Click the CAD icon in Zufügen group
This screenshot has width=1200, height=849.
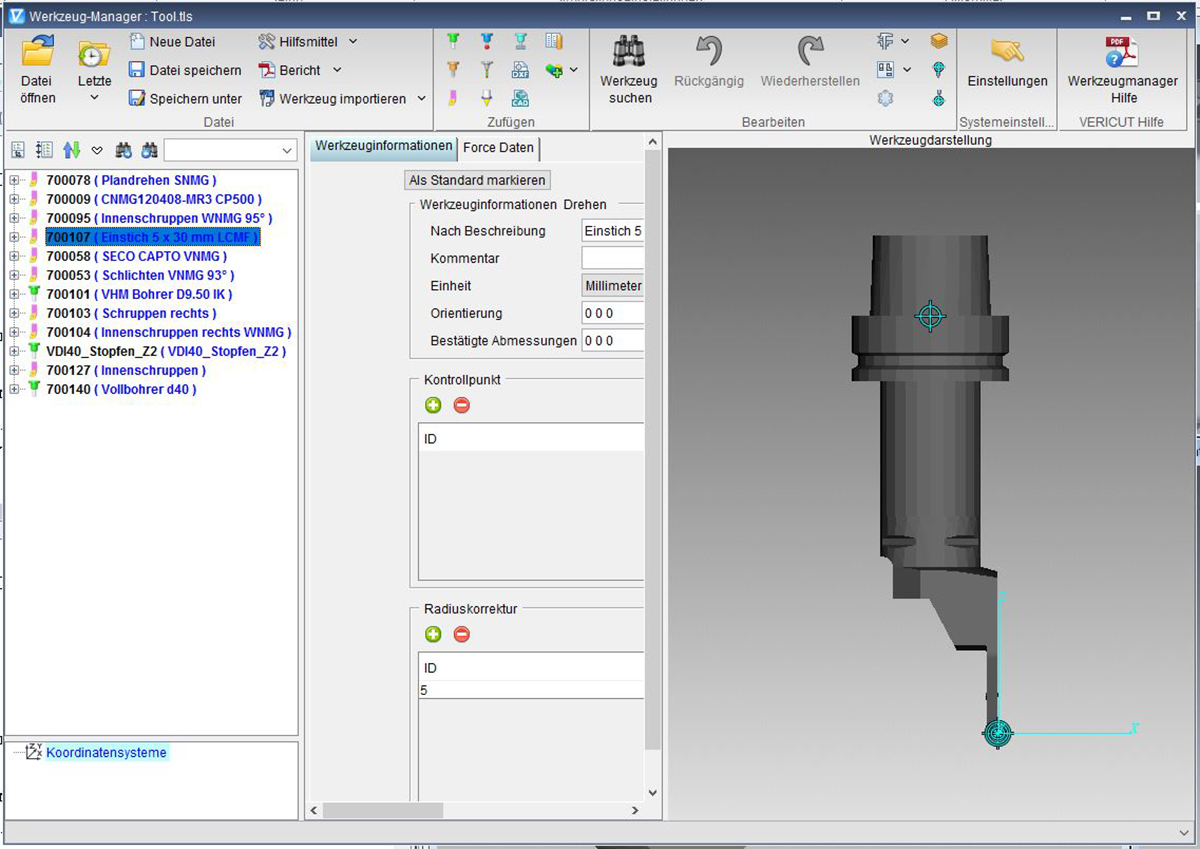tap(520, 98)
